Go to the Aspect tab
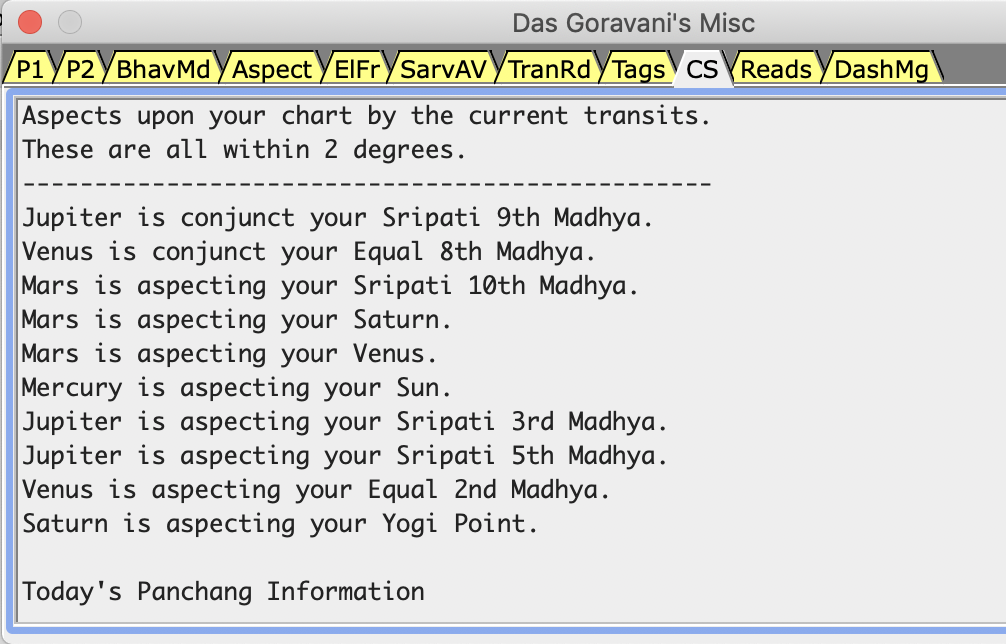Viewport: 1006px width, 644px height. (272, 69)
